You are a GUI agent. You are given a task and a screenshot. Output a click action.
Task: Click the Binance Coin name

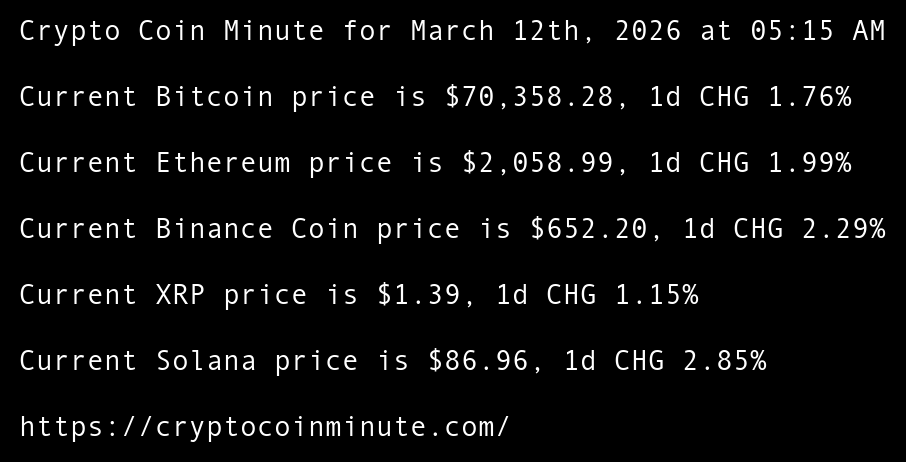tap(257, 229)
